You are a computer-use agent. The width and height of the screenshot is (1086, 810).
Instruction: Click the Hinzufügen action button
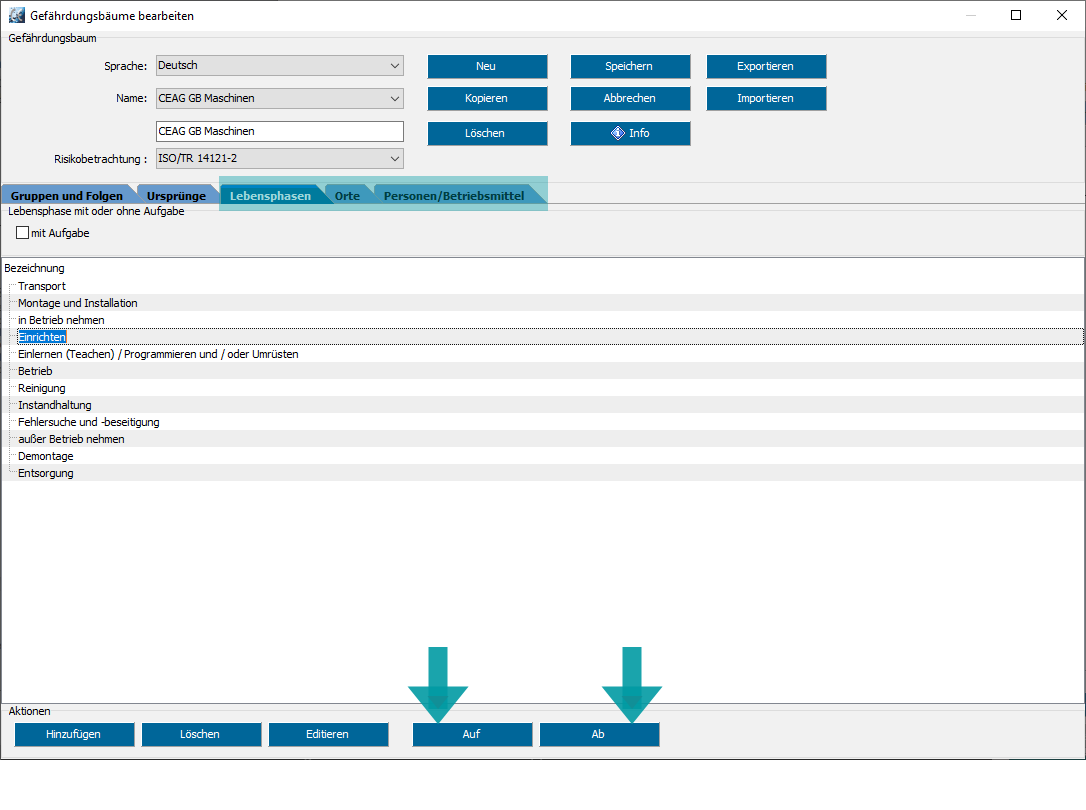[74, 734]
